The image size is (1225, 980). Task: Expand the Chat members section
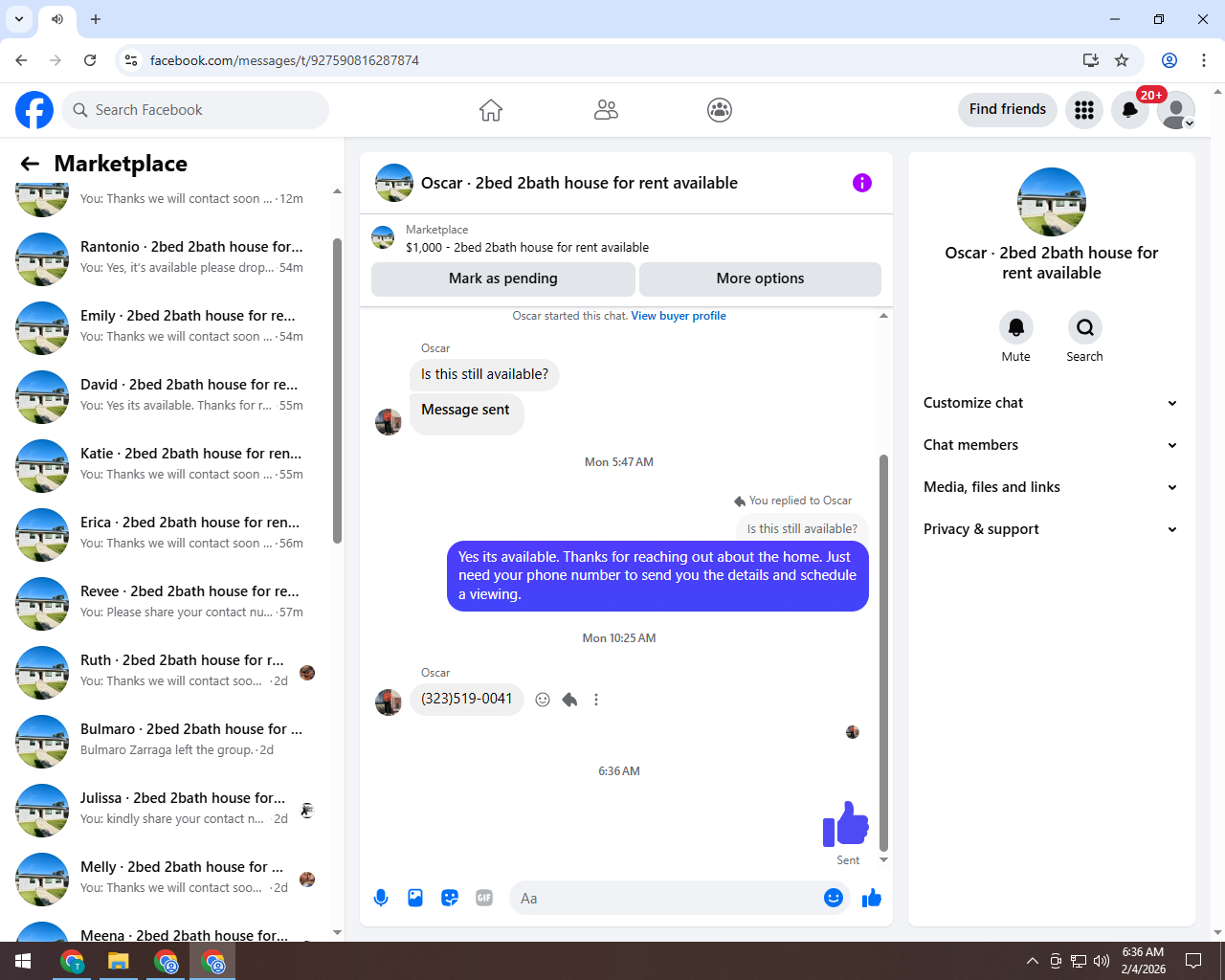point(1051,445)
